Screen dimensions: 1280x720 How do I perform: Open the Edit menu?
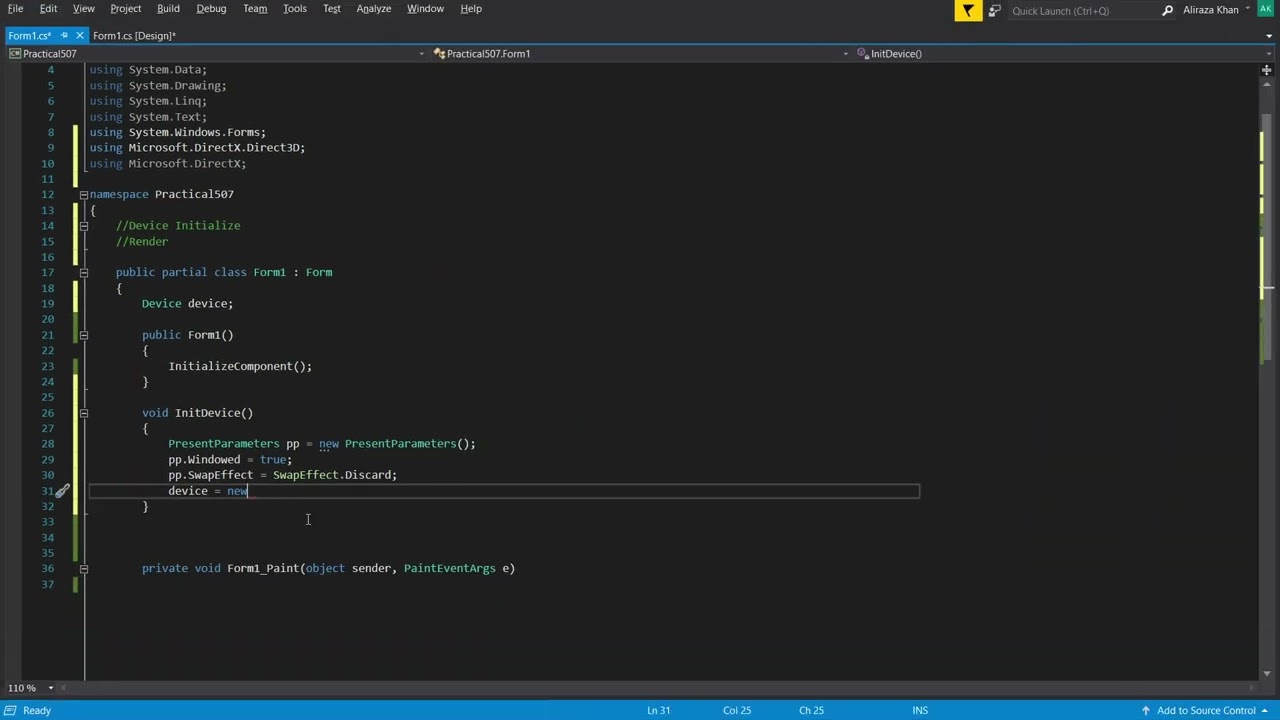click(48, 9)
